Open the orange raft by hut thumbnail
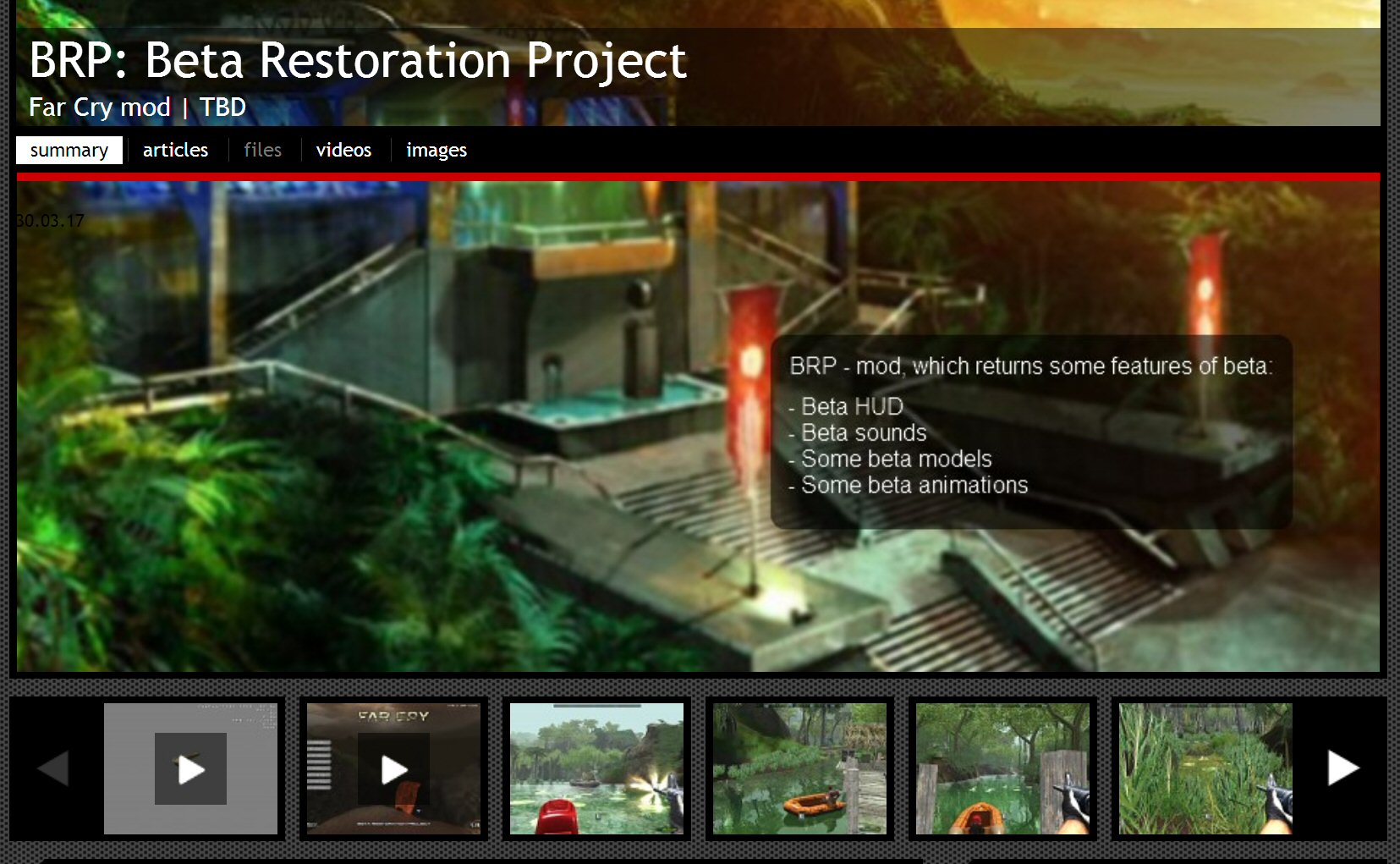This screenshot has height=864, width=1400. click(799, 768)
